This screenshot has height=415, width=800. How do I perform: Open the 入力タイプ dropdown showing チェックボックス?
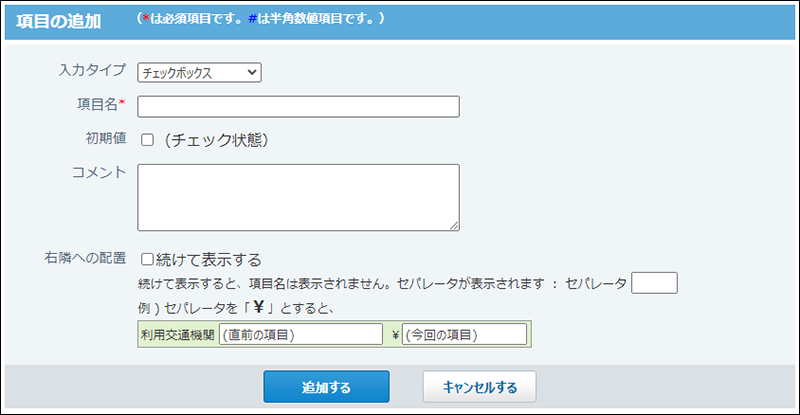199,72
